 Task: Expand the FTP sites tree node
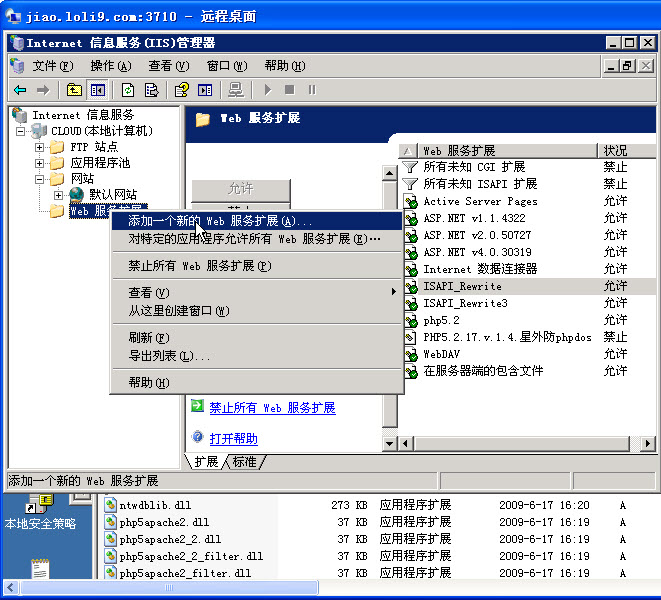click(x=40, y=147)
